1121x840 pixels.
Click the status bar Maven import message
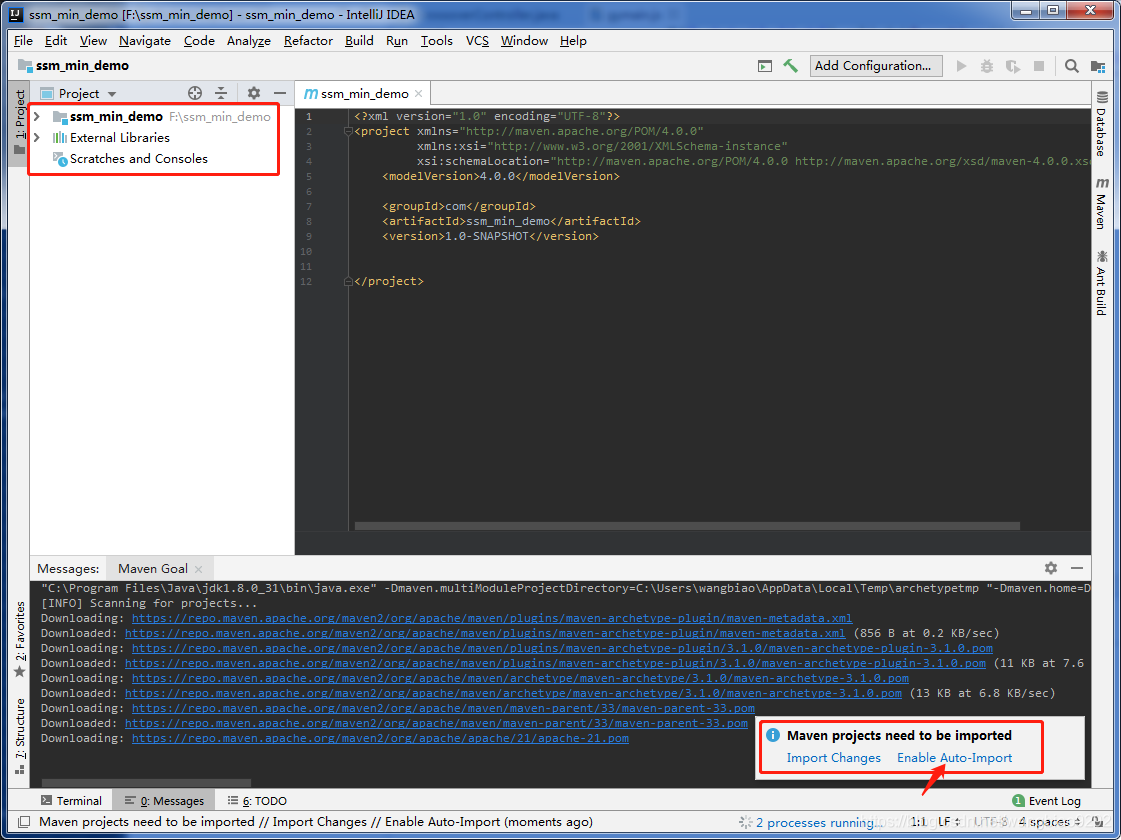[x=315, y=822]
